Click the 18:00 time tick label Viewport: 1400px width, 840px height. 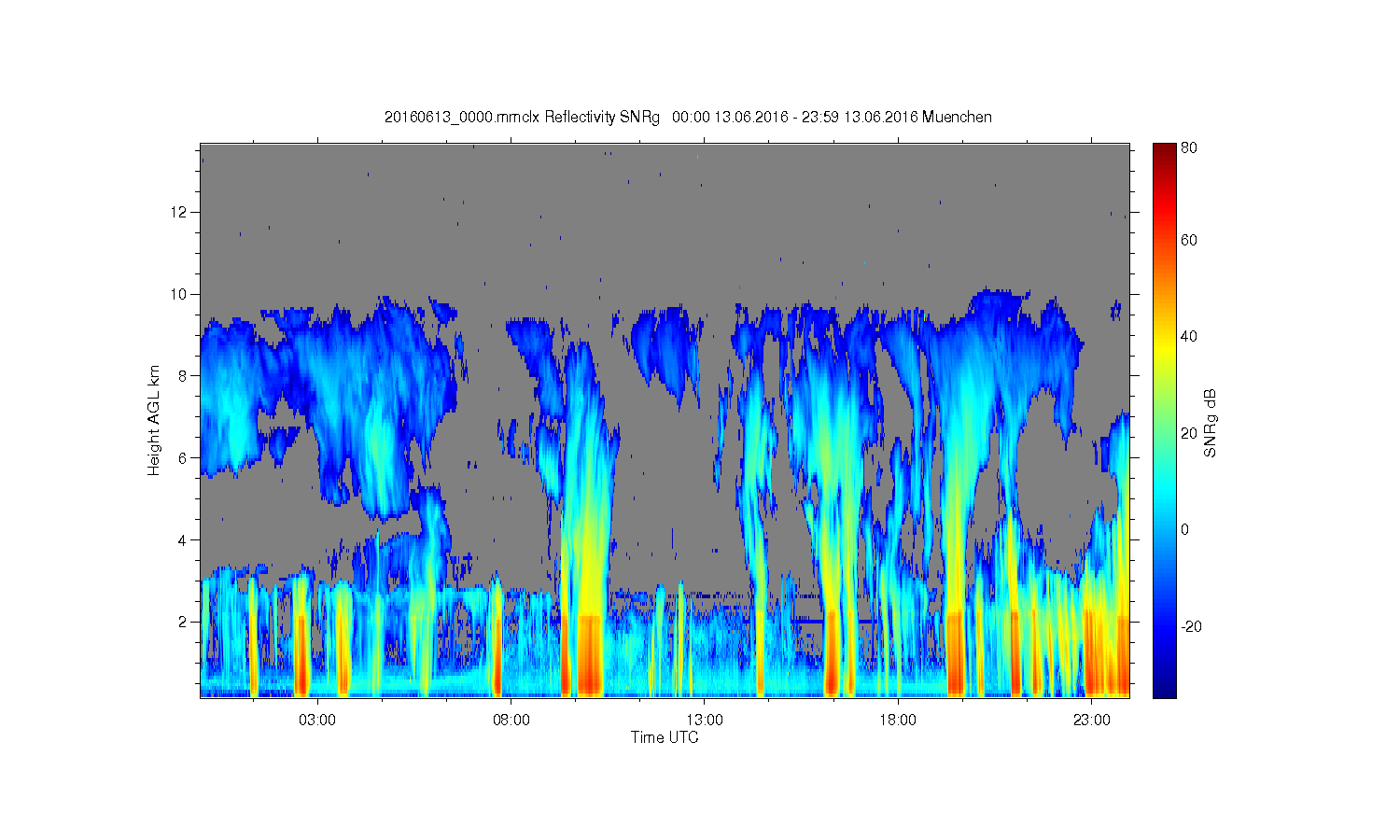pos(898,721)
